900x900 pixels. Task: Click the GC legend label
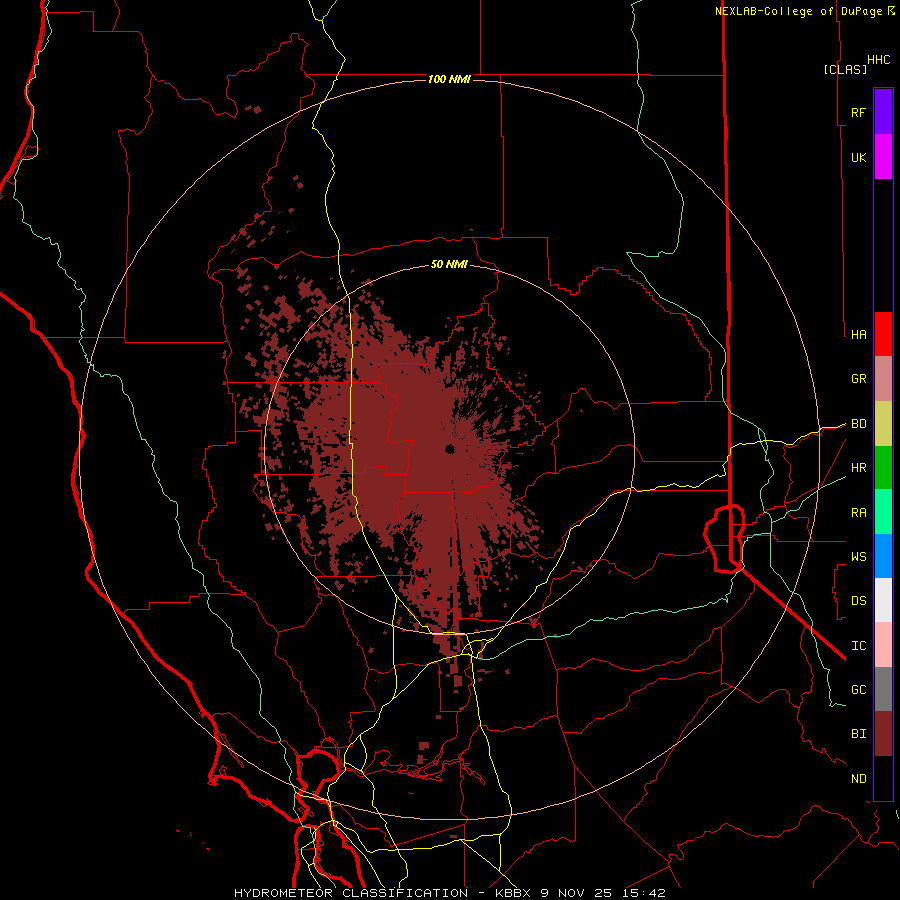pyautogui.click(x=859, y=690)
